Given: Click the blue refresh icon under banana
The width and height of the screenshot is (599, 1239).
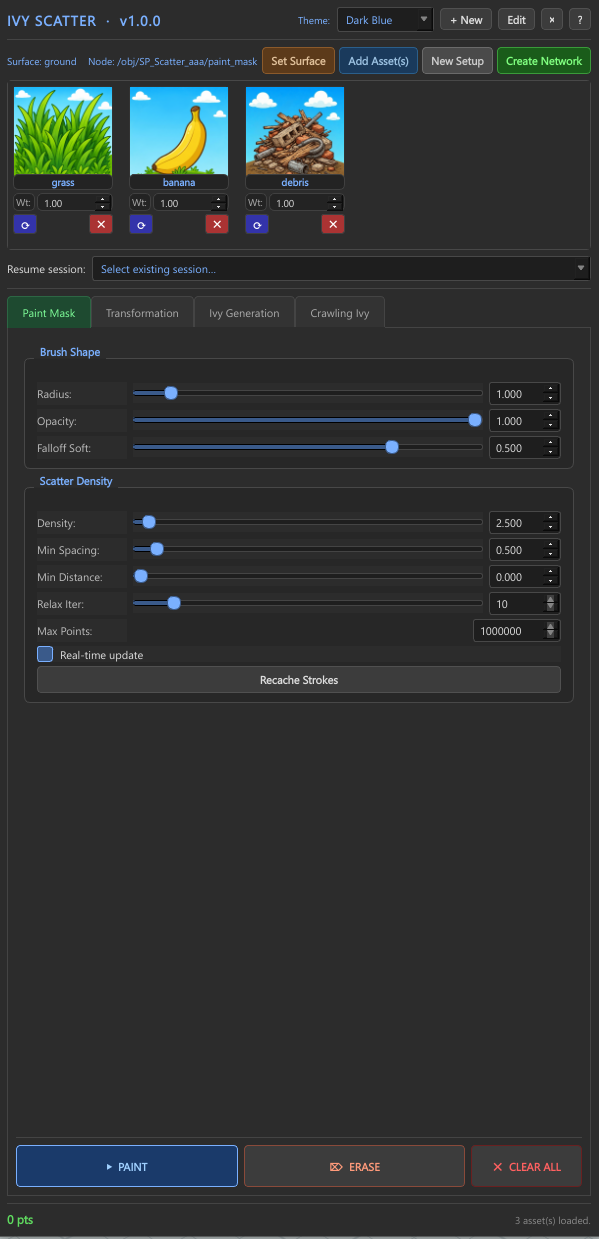Looking at the screenshot, I should (x=141, y=225).
